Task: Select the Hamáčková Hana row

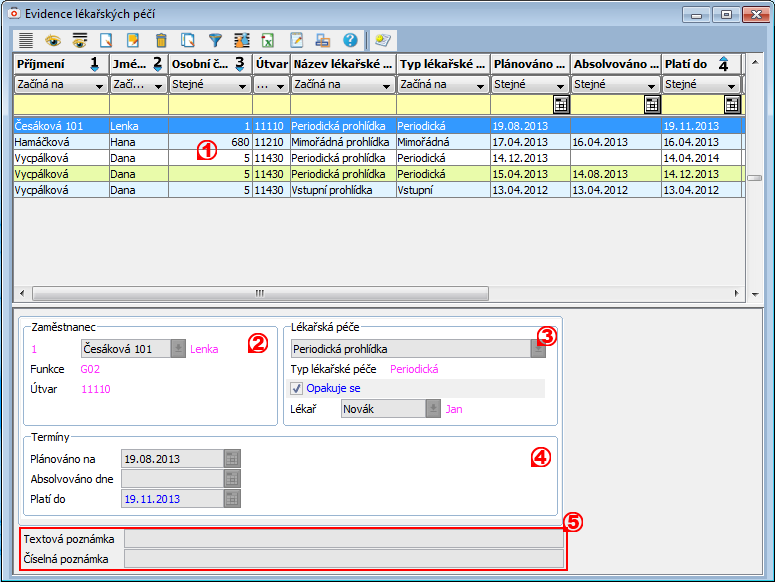Action: click(x=100, y=142)
